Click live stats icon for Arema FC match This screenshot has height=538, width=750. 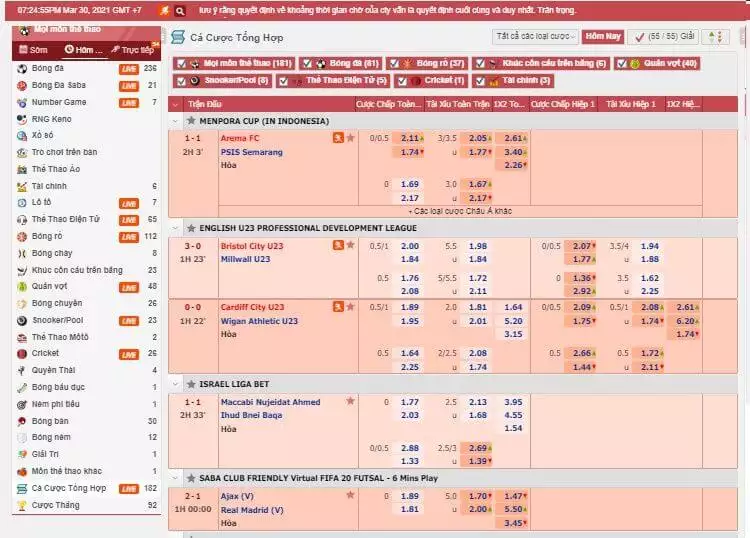[x=338, y=138]
